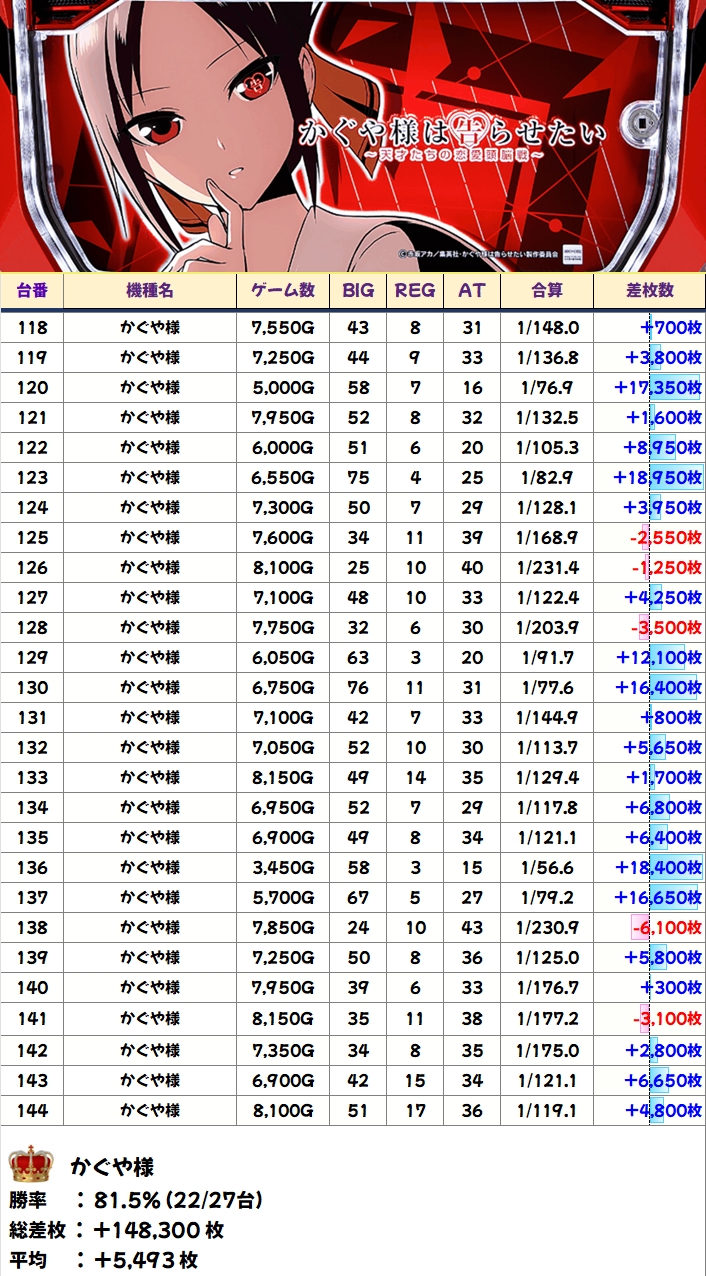Screen dimensions: 706x1276
Task: Click the かぐや様 name in row 127
Action: 150,598
